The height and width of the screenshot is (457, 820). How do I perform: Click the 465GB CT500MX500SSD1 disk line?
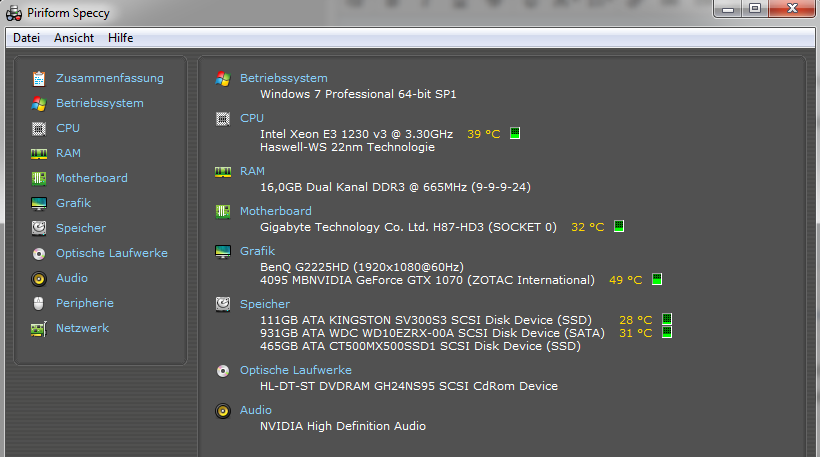click(x=420, y=346)
